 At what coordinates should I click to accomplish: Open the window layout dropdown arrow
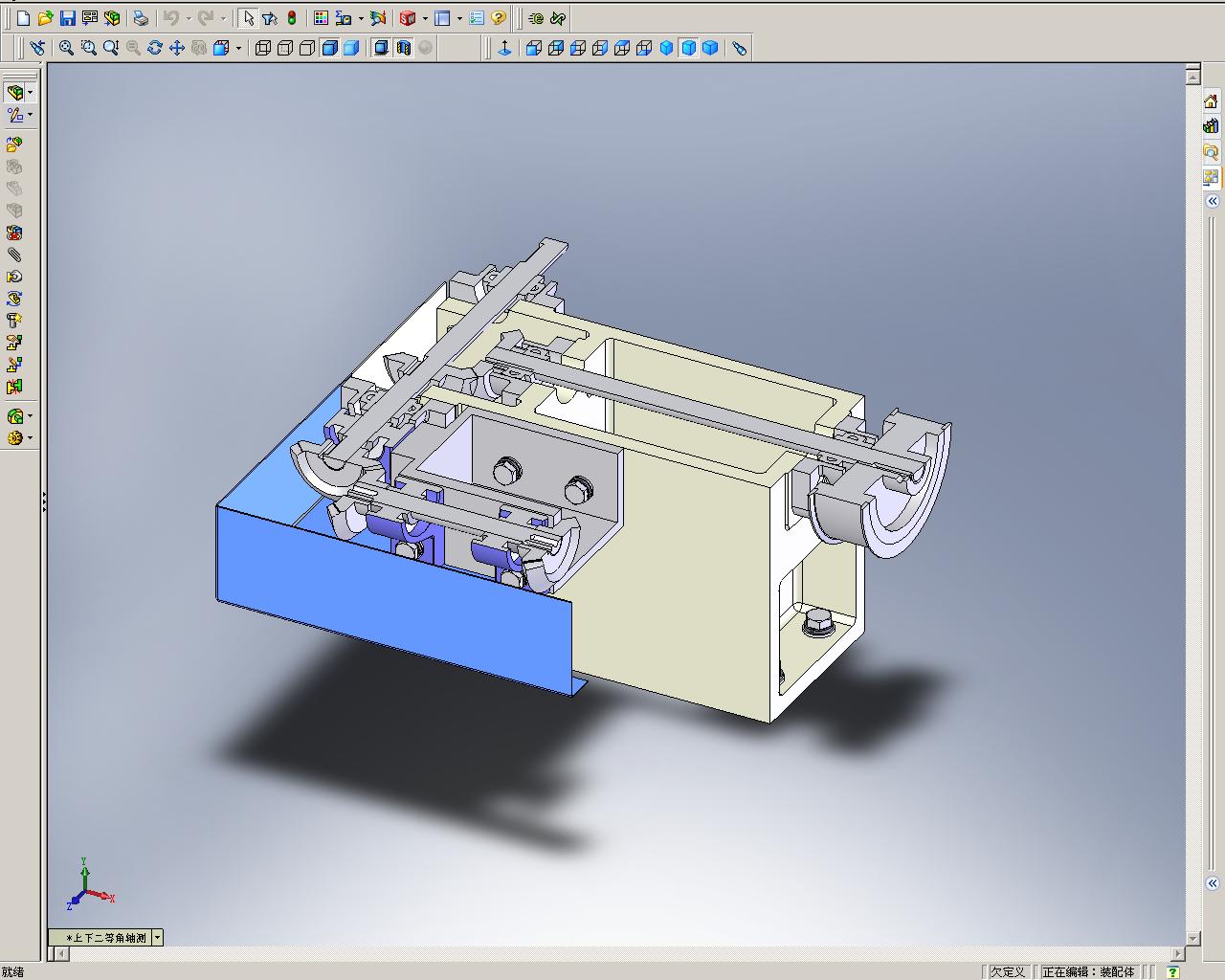pyautogui.click(x=459, y=18)
